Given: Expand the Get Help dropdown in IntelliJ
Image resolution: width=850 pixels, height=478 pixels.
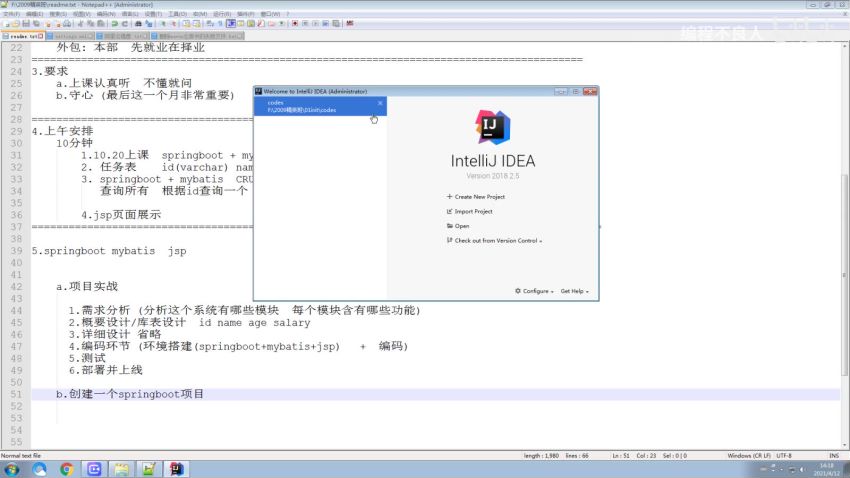Looking at the screenshot, I should coord(575,291).
